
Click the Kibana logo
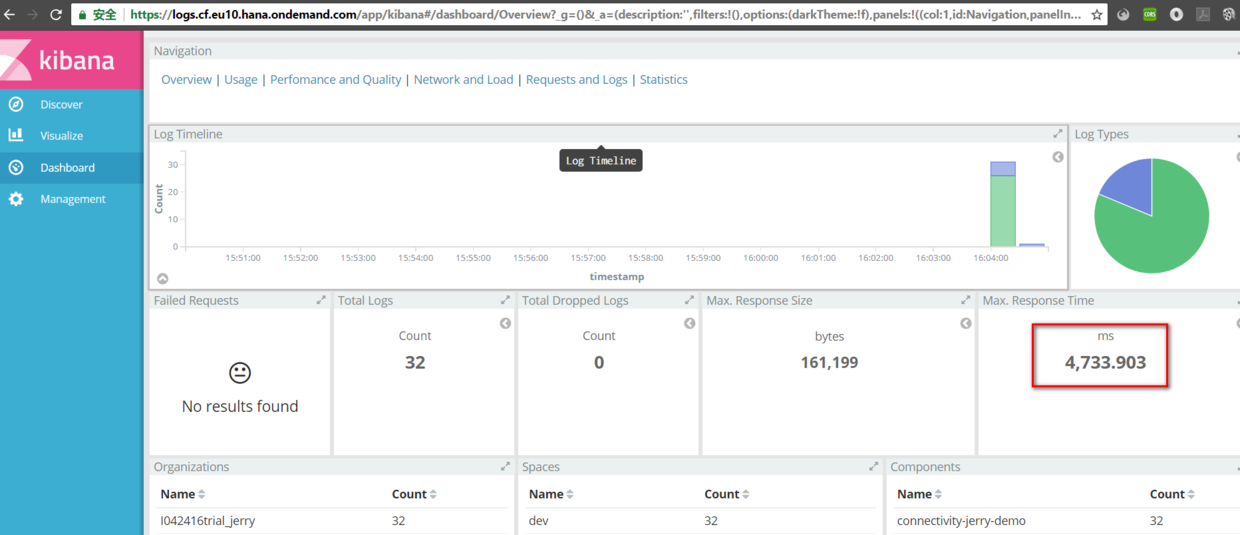pos(70,60)
